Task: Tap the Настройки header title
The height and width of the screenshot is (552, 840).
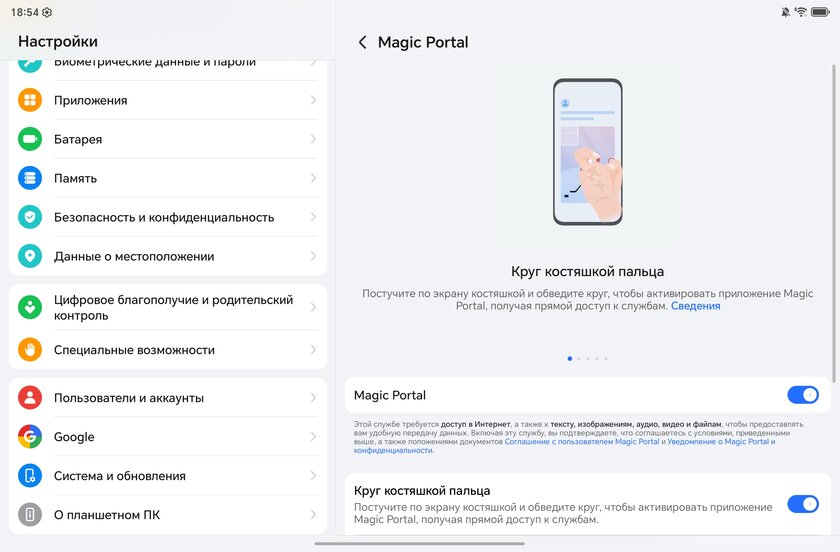Action: click(58, 41)
